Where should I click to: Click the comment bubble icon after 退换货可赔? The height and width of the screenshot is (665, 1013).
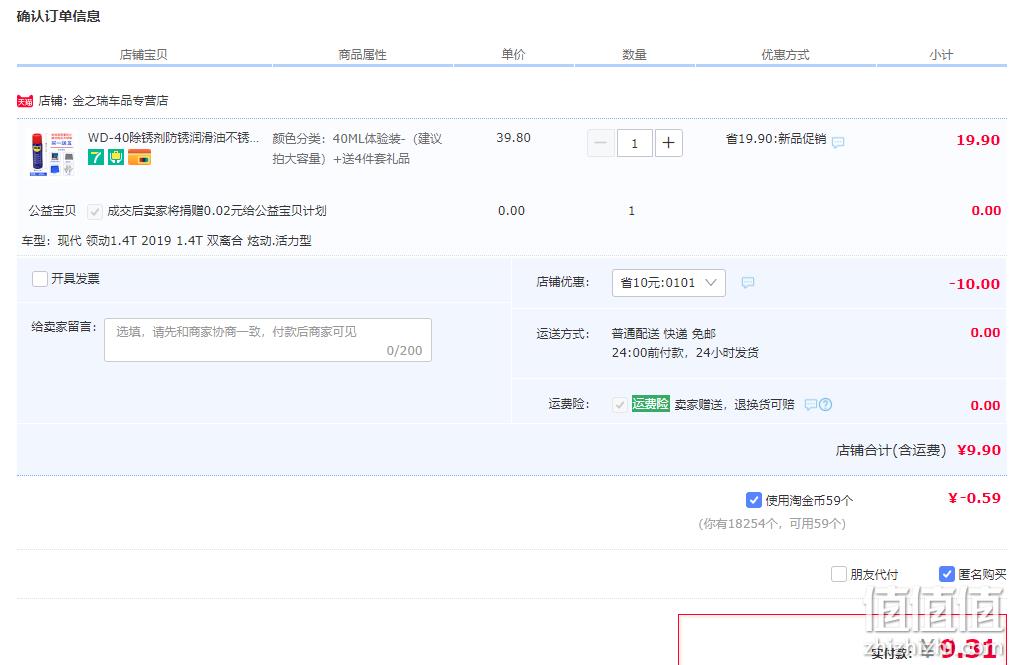click(x=811, y=405)
